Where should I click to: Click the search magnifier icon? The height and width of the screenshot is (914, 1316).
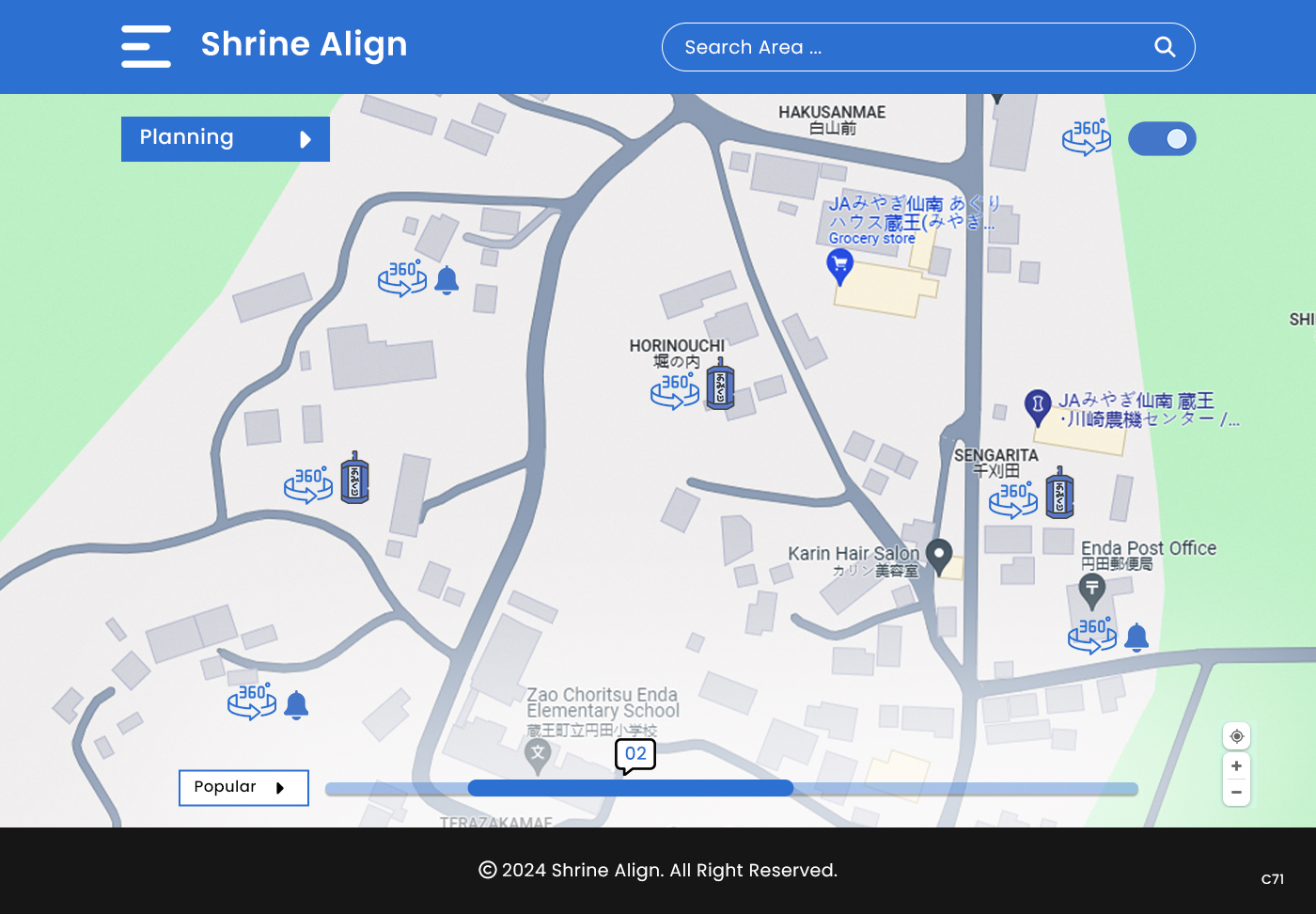click(1165, 47)
